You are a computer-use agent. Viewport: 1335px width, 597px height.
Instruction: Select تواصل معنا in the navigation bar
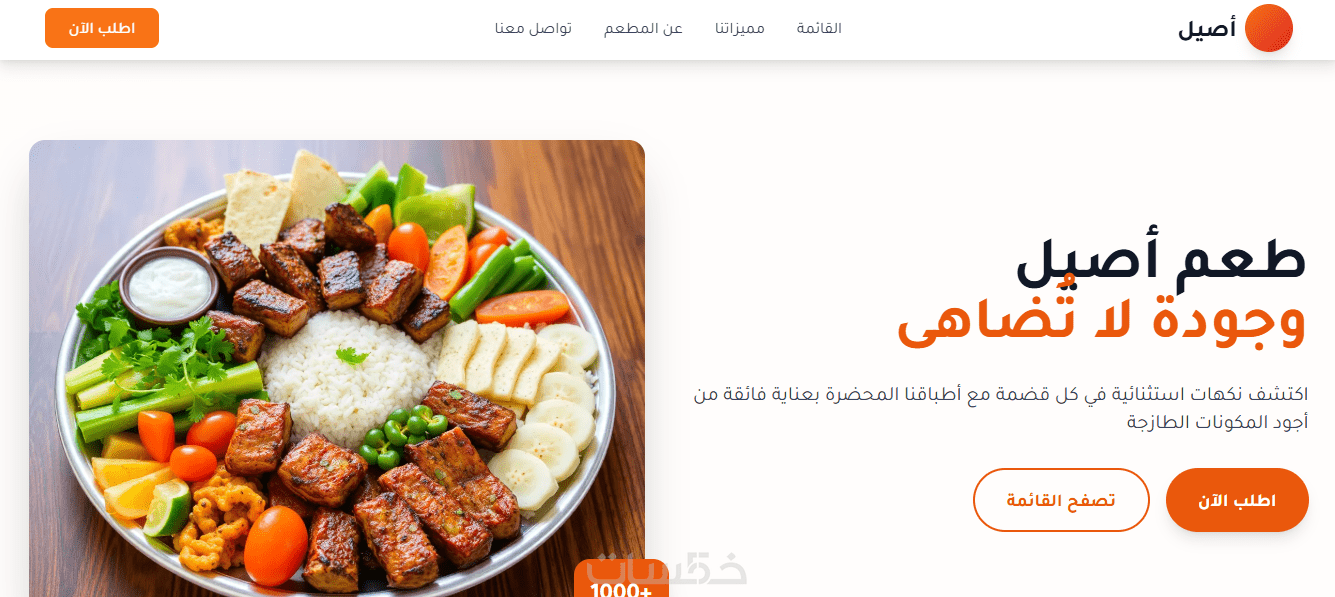pyautogui.click(x=533, y=28)
